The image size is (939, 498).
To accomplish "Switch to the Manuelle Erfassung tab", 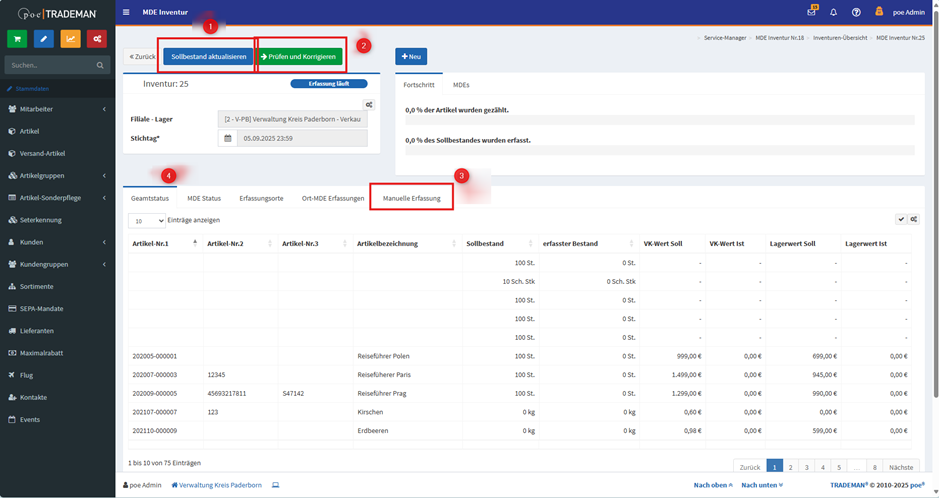I will 411,198.
